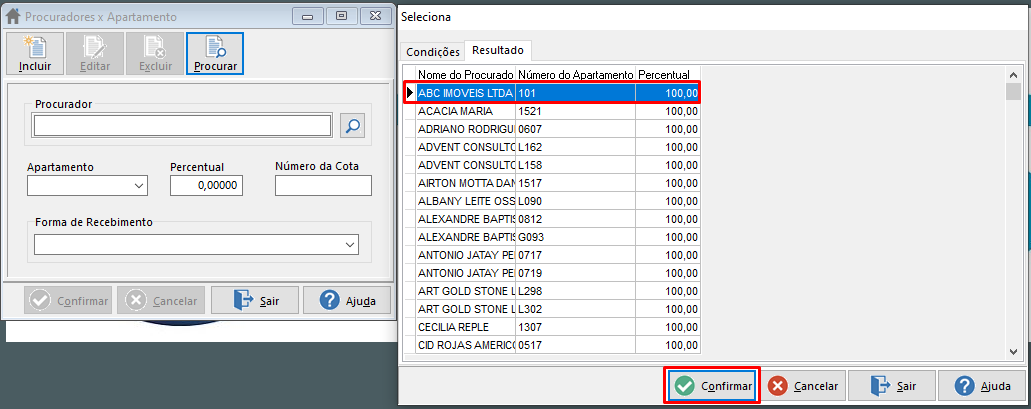Focus the Número da Cota field
The width and height of the screenshot is (1031, 409).
click(324, 186)
